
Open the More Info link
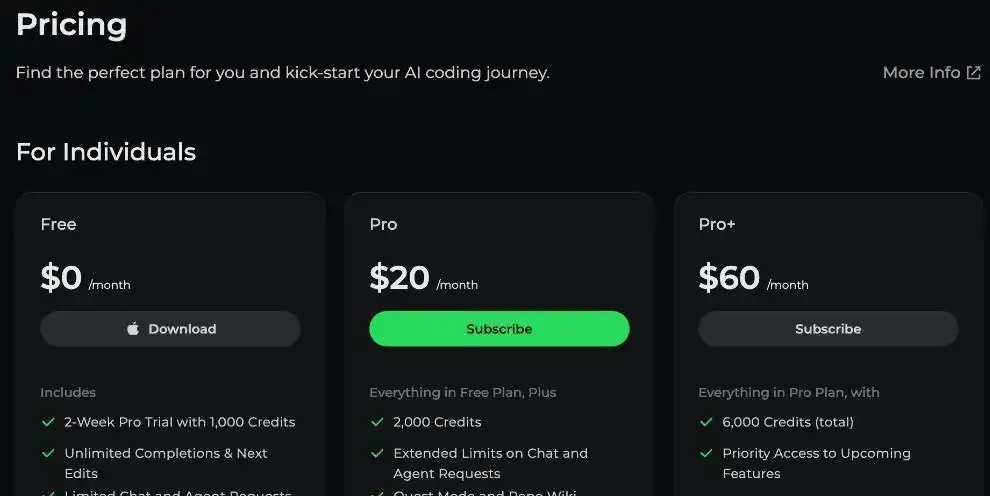(921, 72)
